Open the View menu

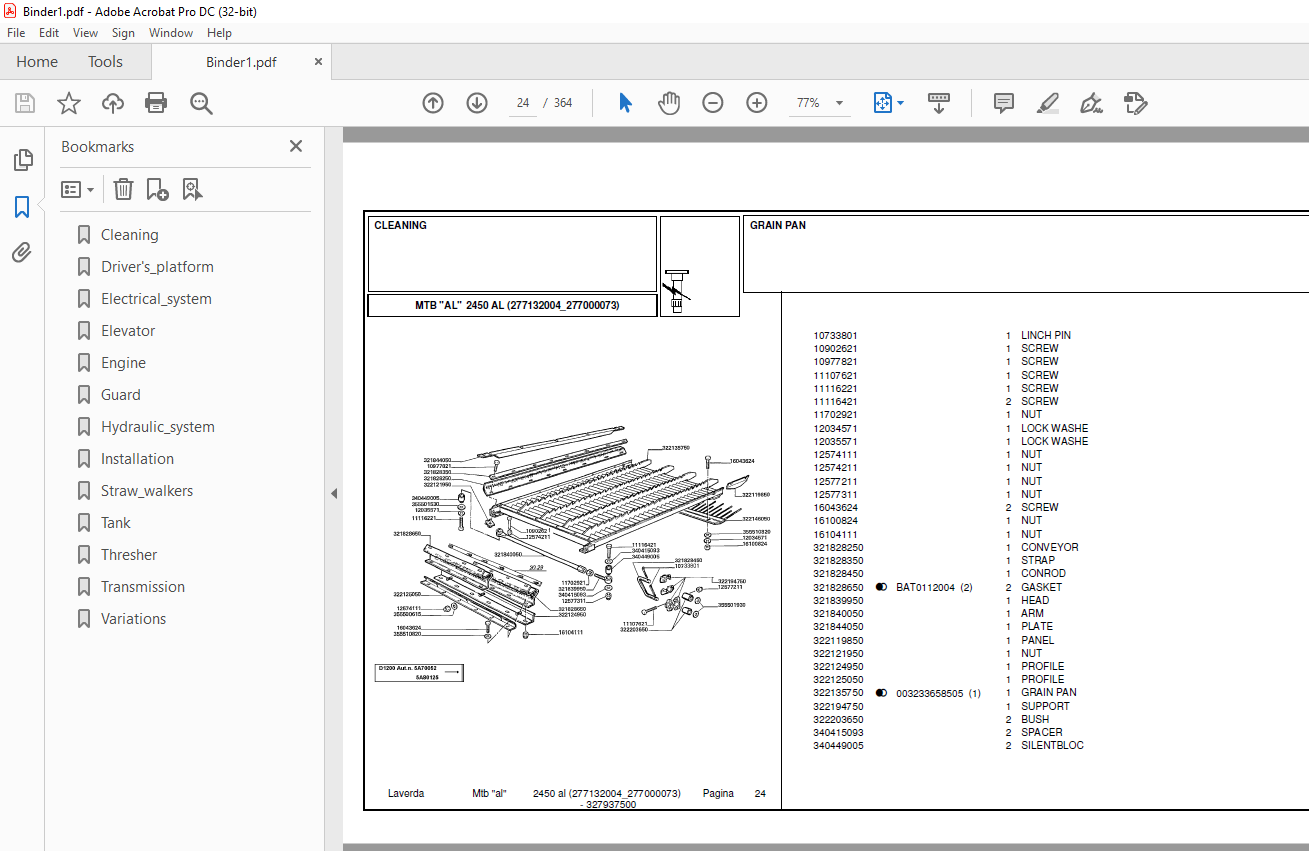tap(86, 33)
